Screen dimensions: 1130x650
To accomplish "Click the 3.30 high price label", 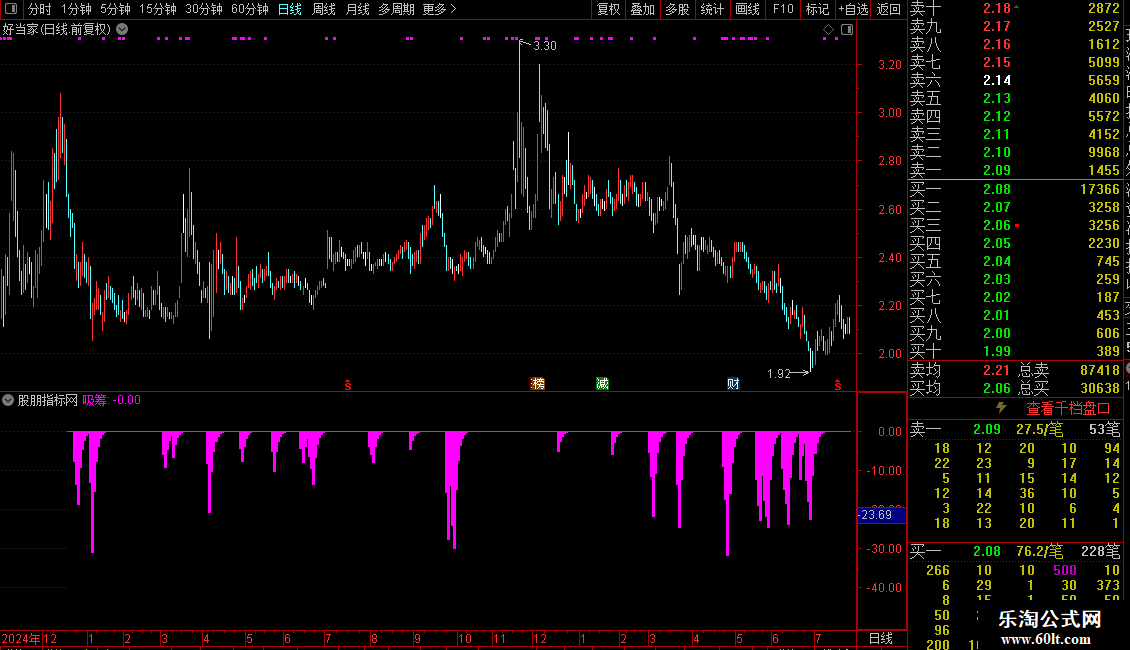I will coord(545,45).
